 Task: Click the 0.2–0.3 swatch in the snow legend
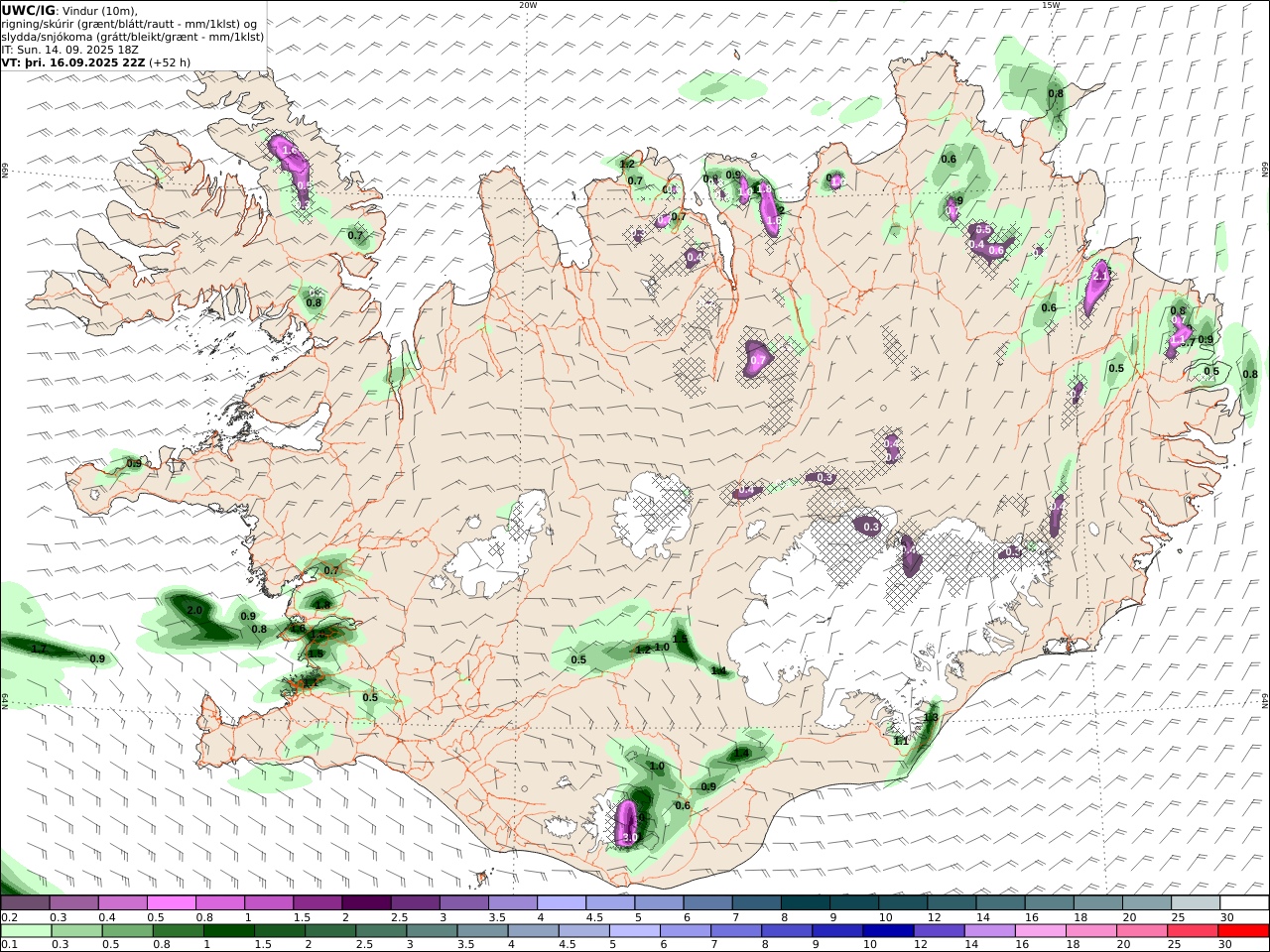[x=26, y=903]
